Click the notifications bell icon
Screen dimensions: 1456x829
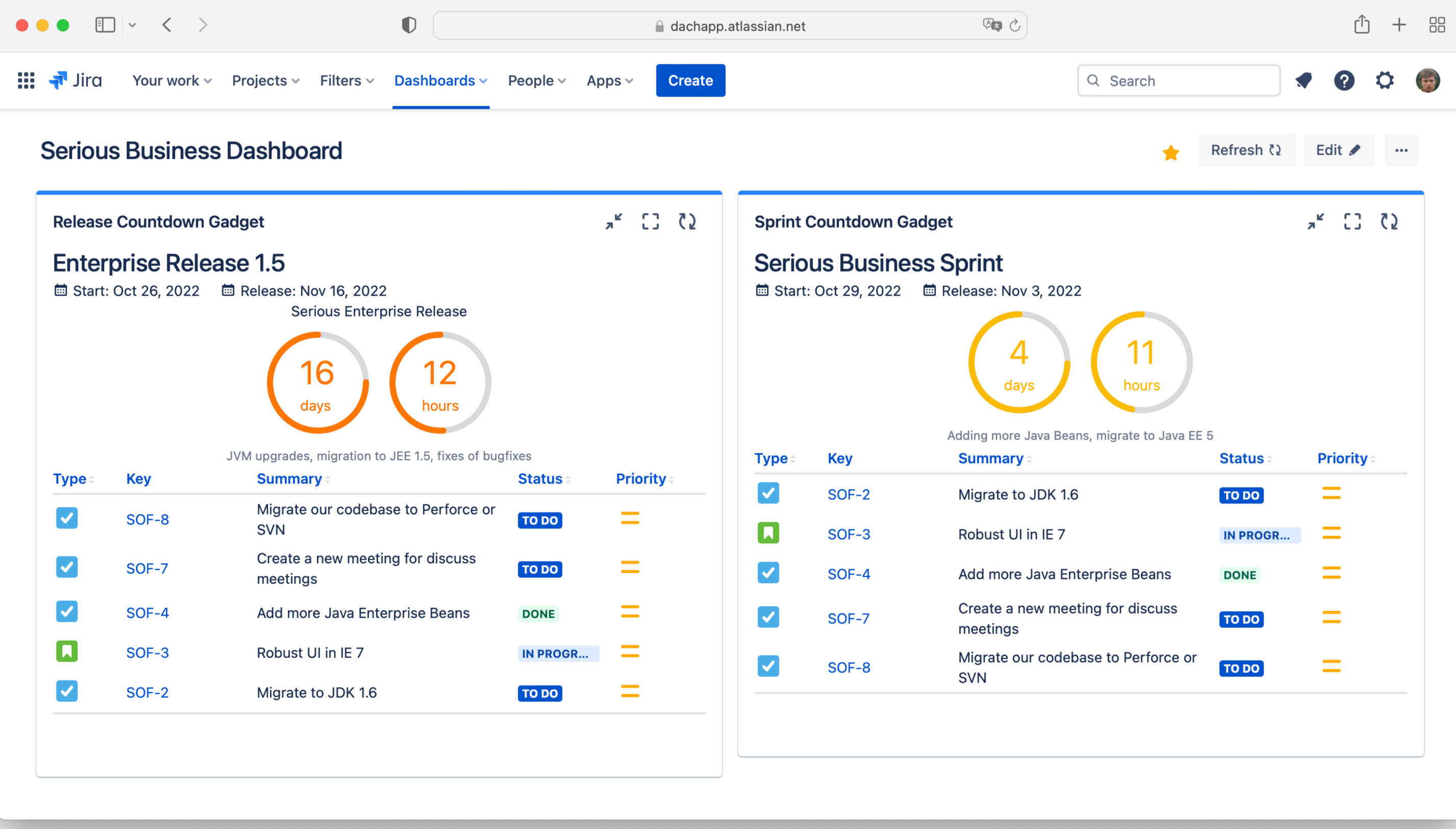(1303, 80)
